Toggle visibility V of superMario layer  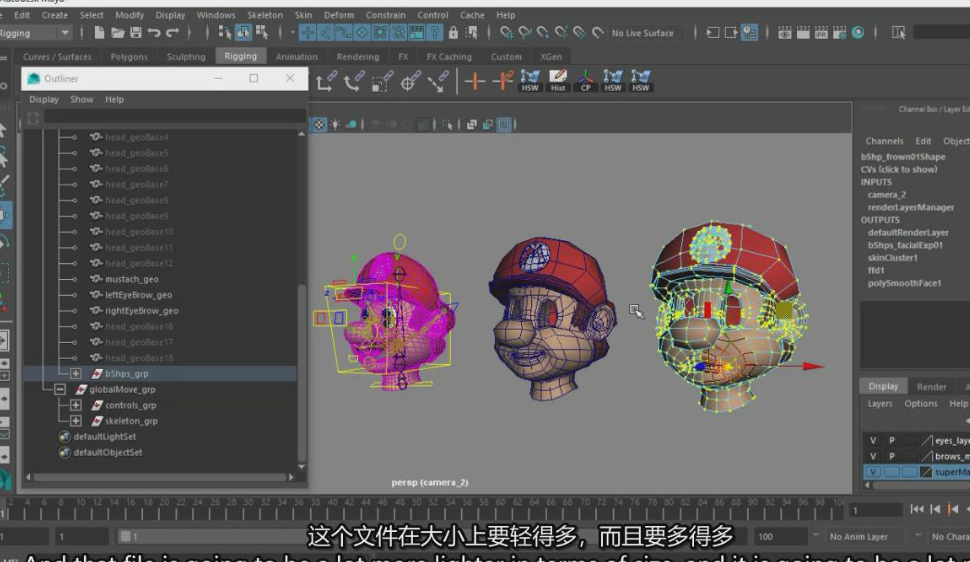click(x=873, y=472)
